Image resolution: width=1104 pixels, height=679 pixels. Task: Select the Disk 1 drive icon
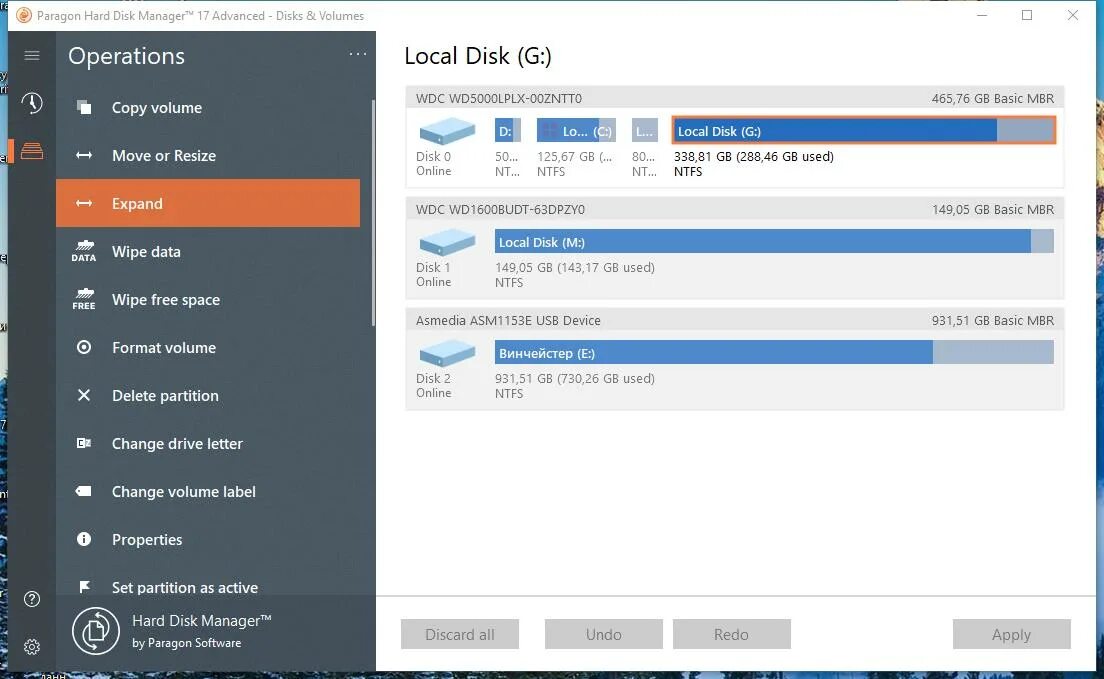pos(447,242)
